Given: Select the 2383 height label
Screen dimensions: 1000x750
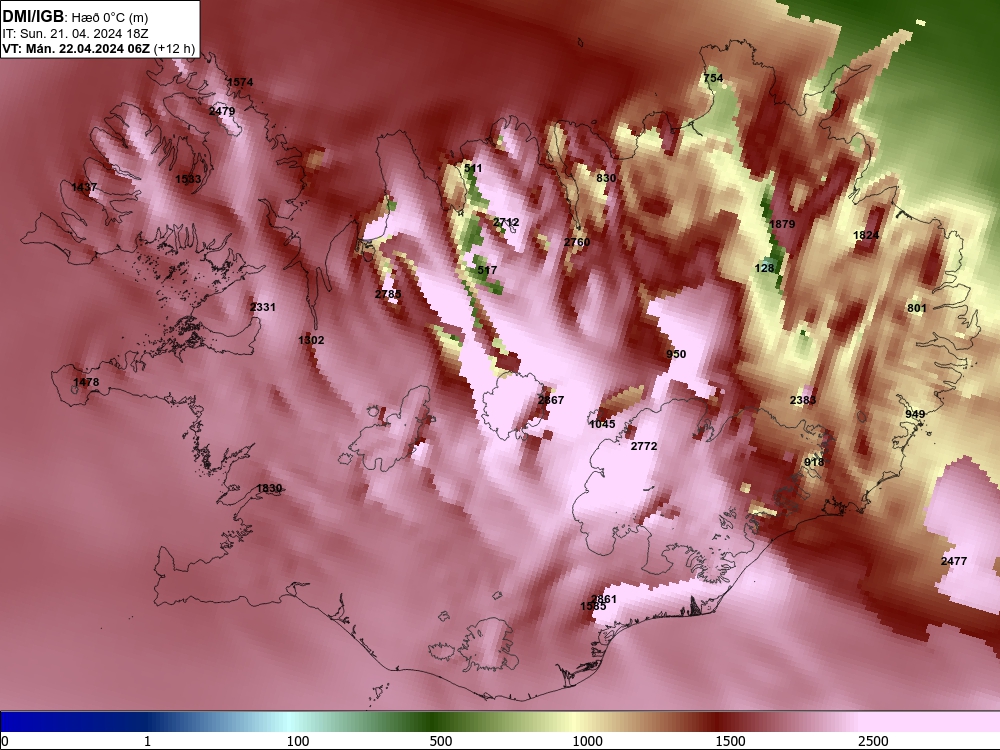Looking at the screenshot, I should [802, 400].
